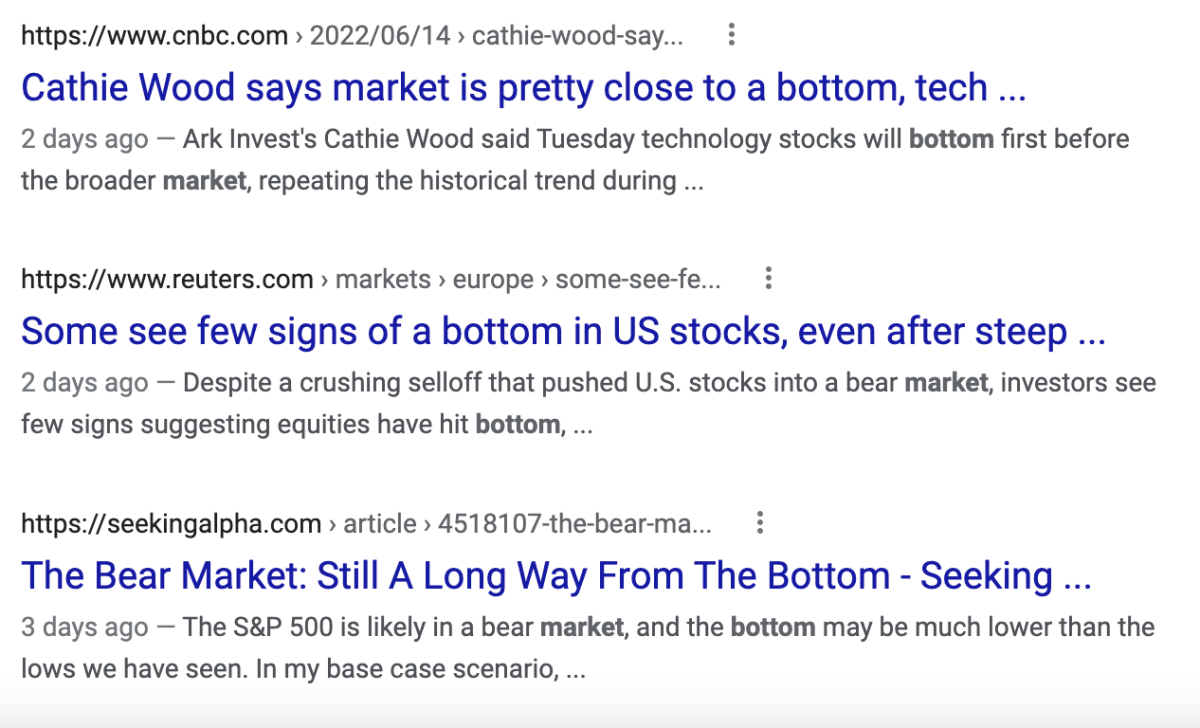Click the https://www.reuters.com URL text
Screen dimensions: 1200x728
coord(167,279)
